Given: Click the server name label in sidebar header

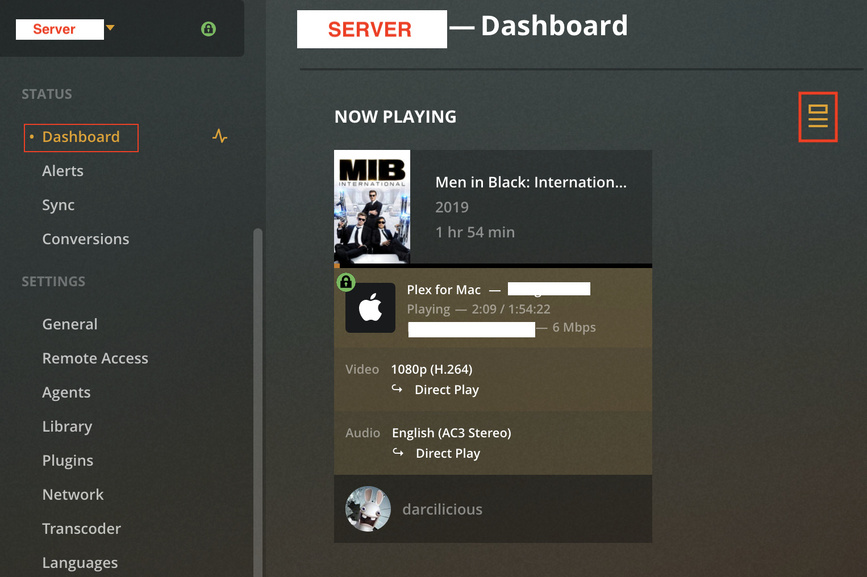Looking at the screenshot, I should (60, 29).
